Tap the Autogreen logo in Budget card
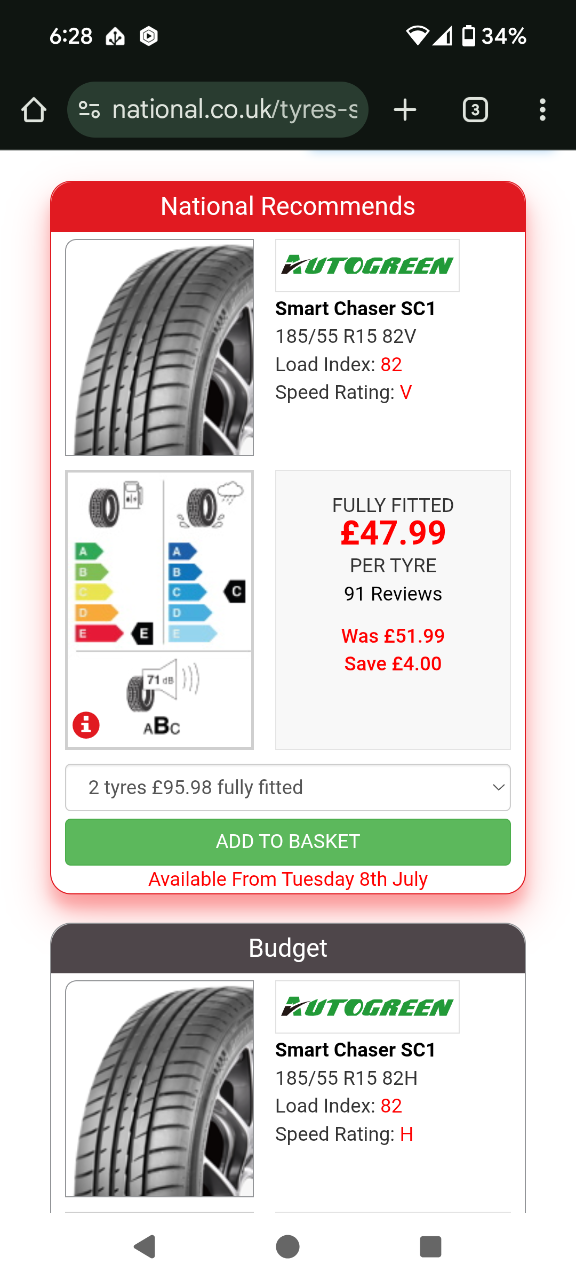The image size is (576, 1280). click(367, 1007)
